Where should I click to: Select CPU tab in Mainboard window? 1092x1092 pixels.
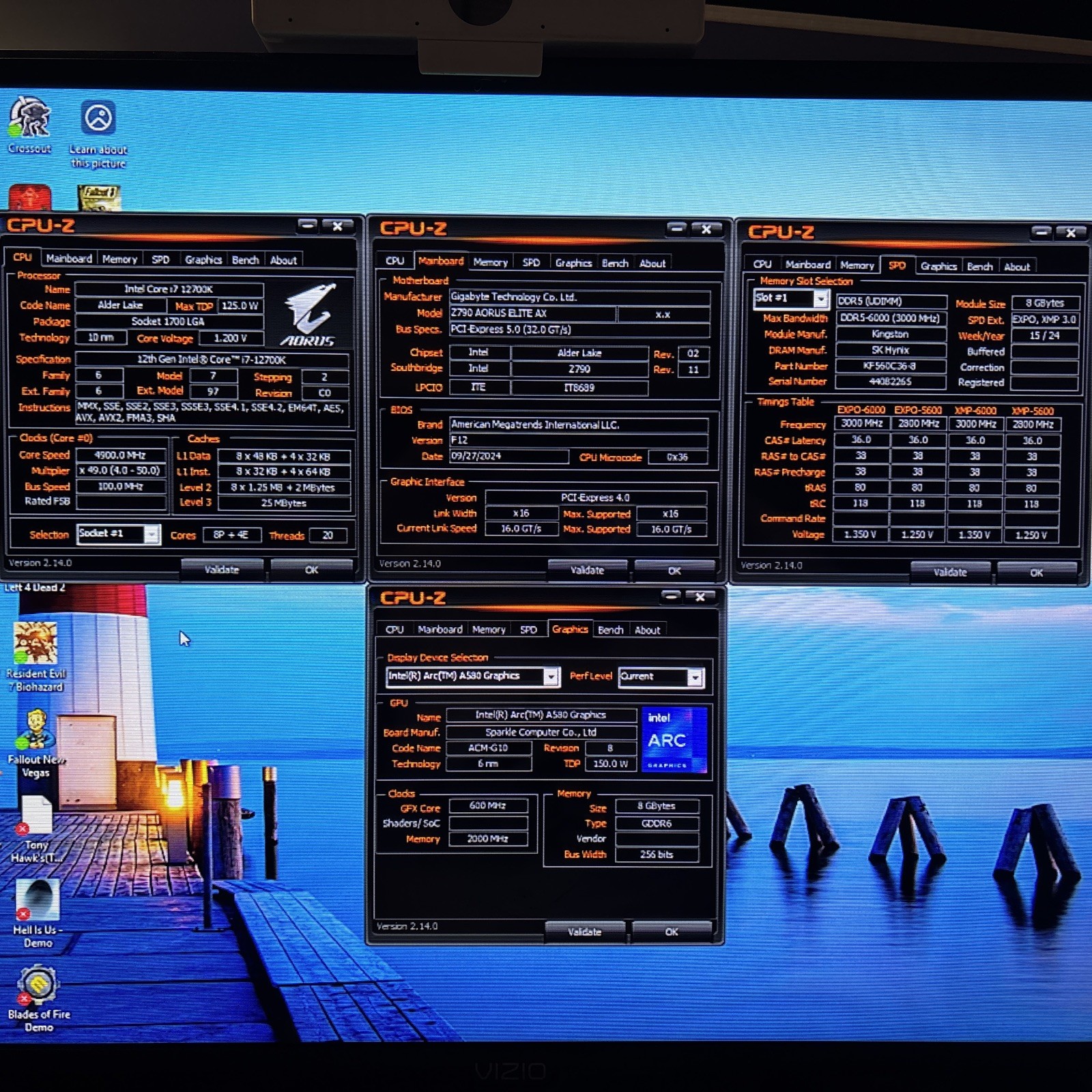click(x=394, y=261)
